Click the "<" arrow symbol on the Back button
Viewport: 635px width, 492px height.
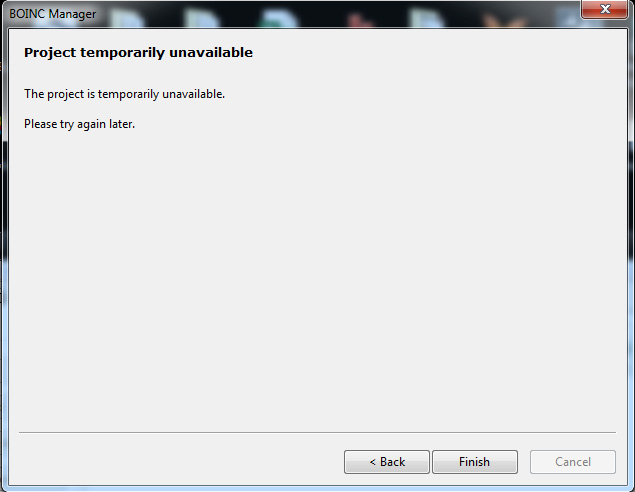[x=373, y=462]
